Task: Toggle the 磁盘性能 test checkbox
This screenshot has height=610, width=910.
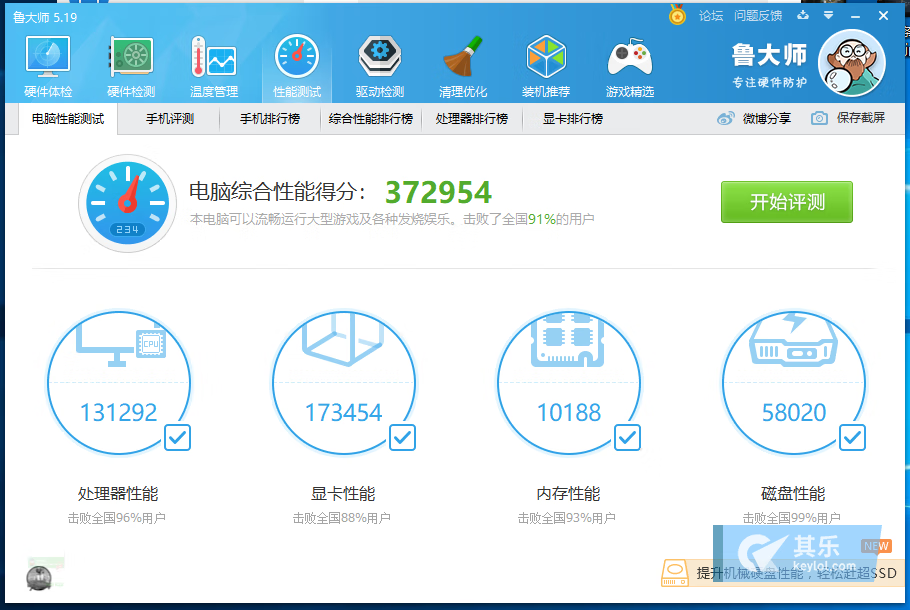Action: coord(852,437)
